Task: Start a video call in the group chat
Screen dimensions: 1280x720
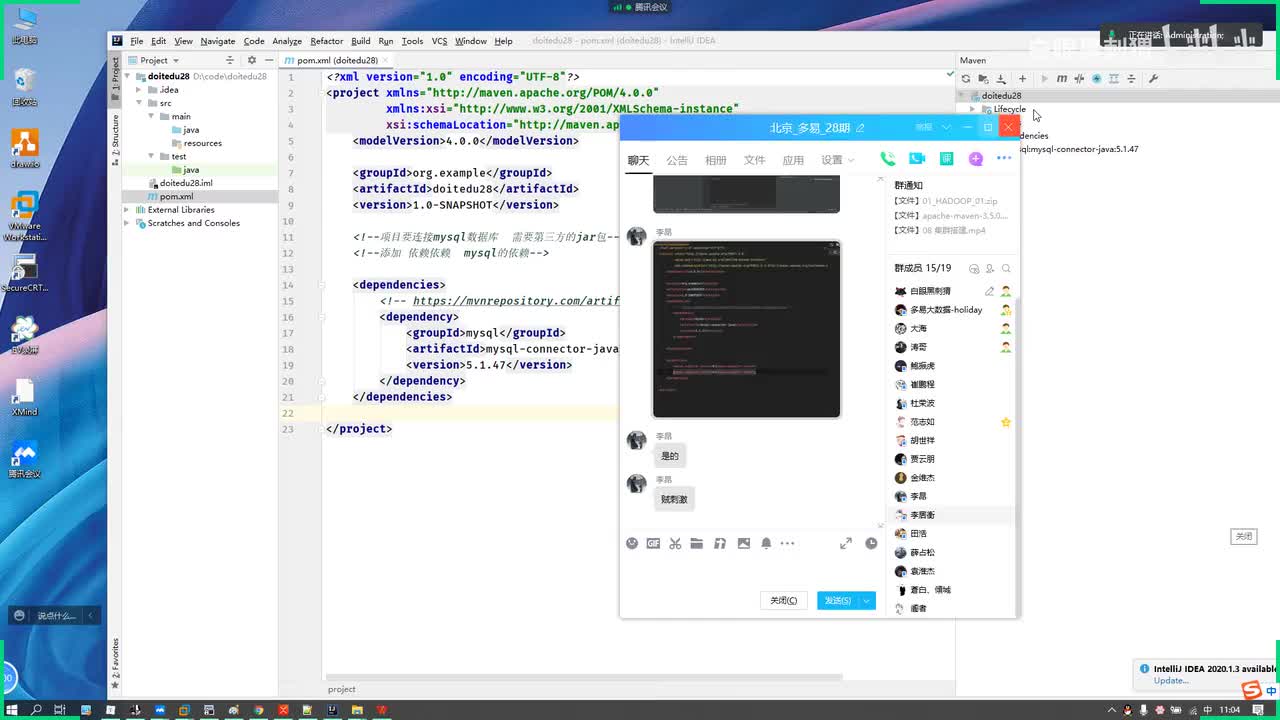Action: tap(917, 159)
